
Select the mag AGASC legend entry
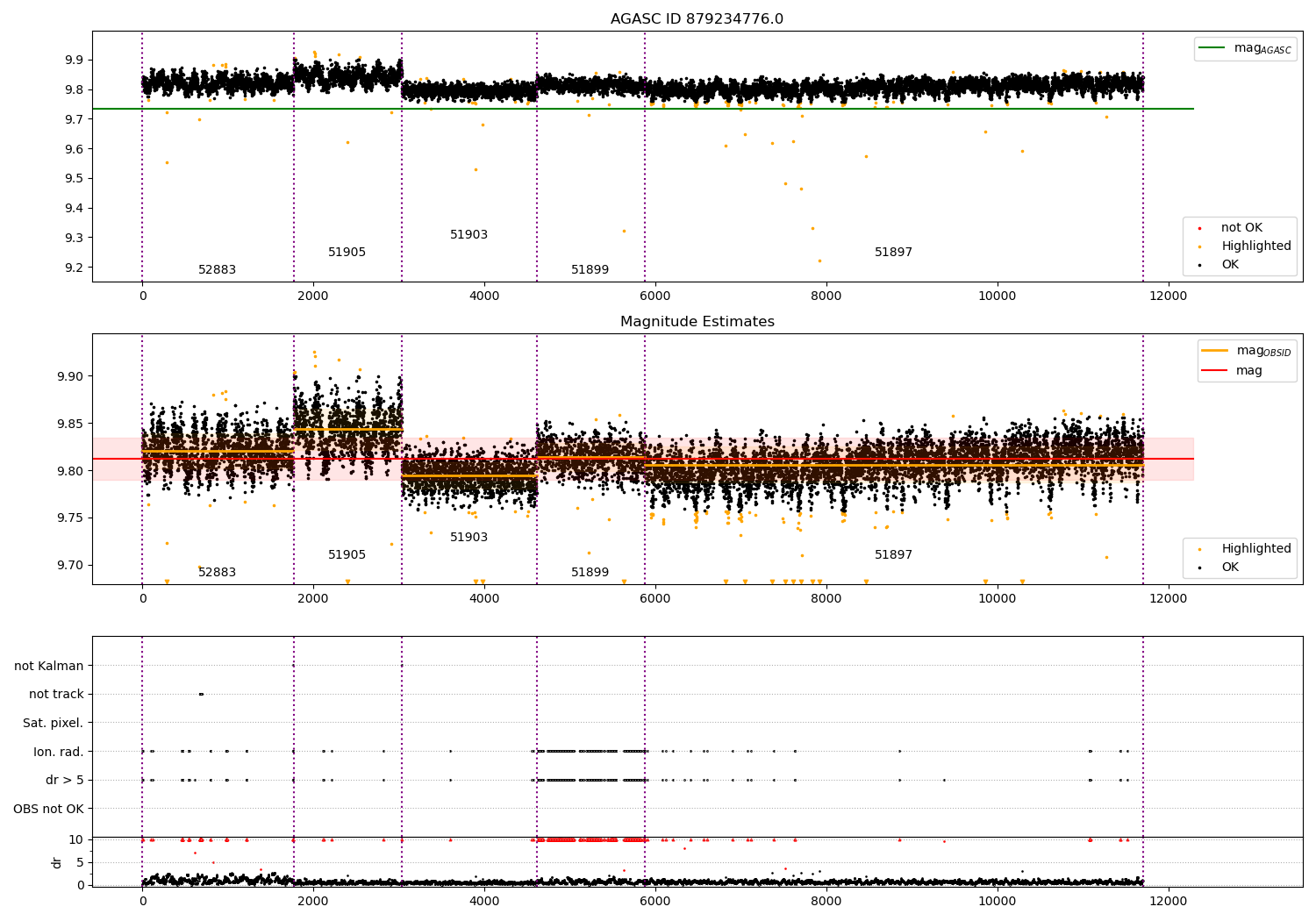click(1245, 48)
